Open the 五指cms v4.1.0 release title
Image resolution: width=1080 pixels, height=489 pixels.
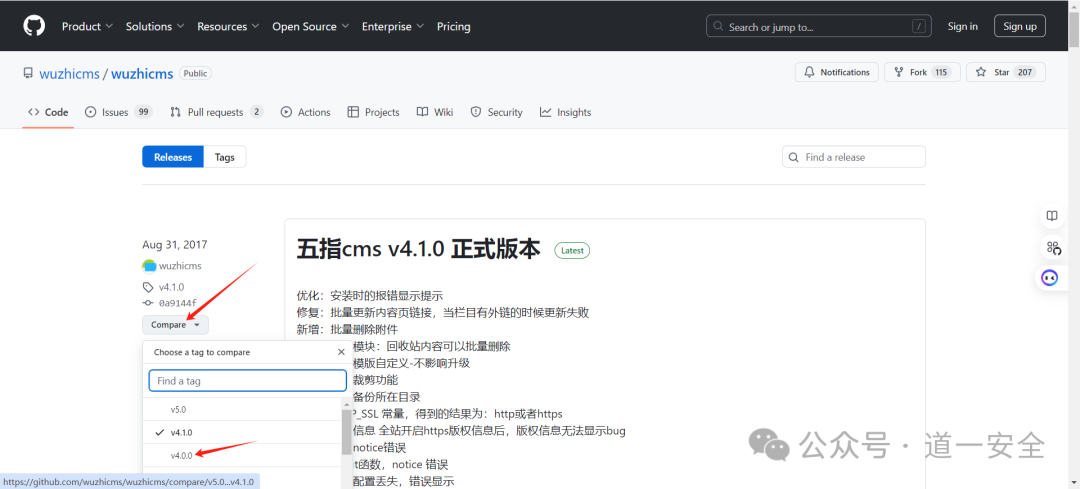419,249
